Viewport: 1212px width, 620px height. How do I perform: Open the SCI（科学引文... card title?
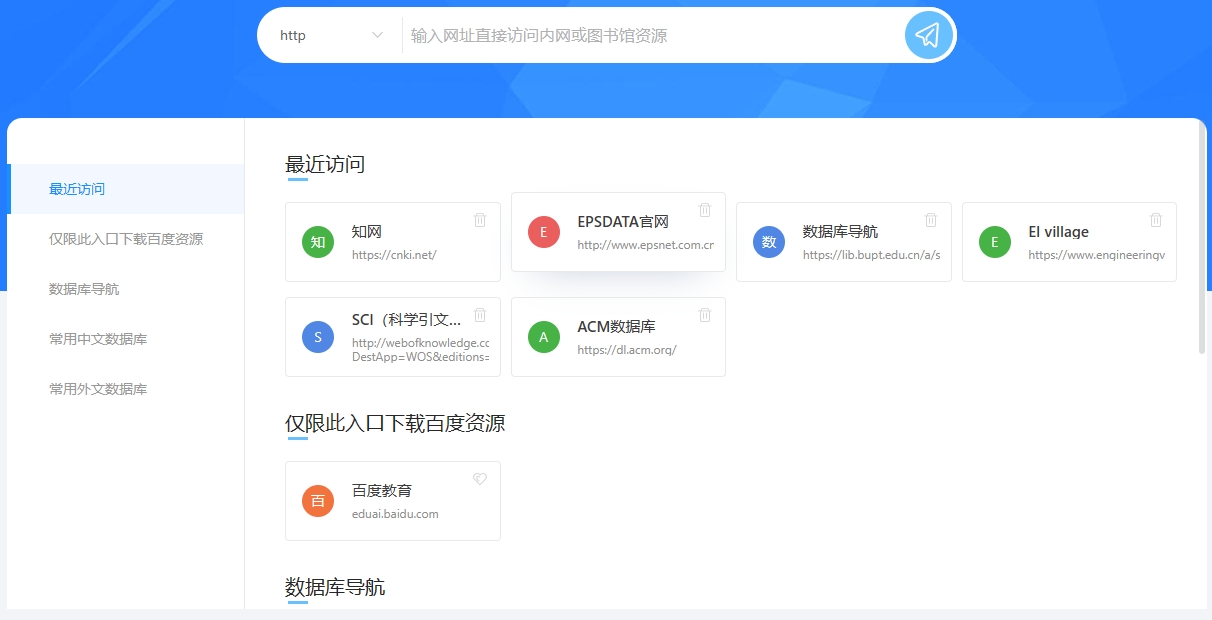[407, 320]
